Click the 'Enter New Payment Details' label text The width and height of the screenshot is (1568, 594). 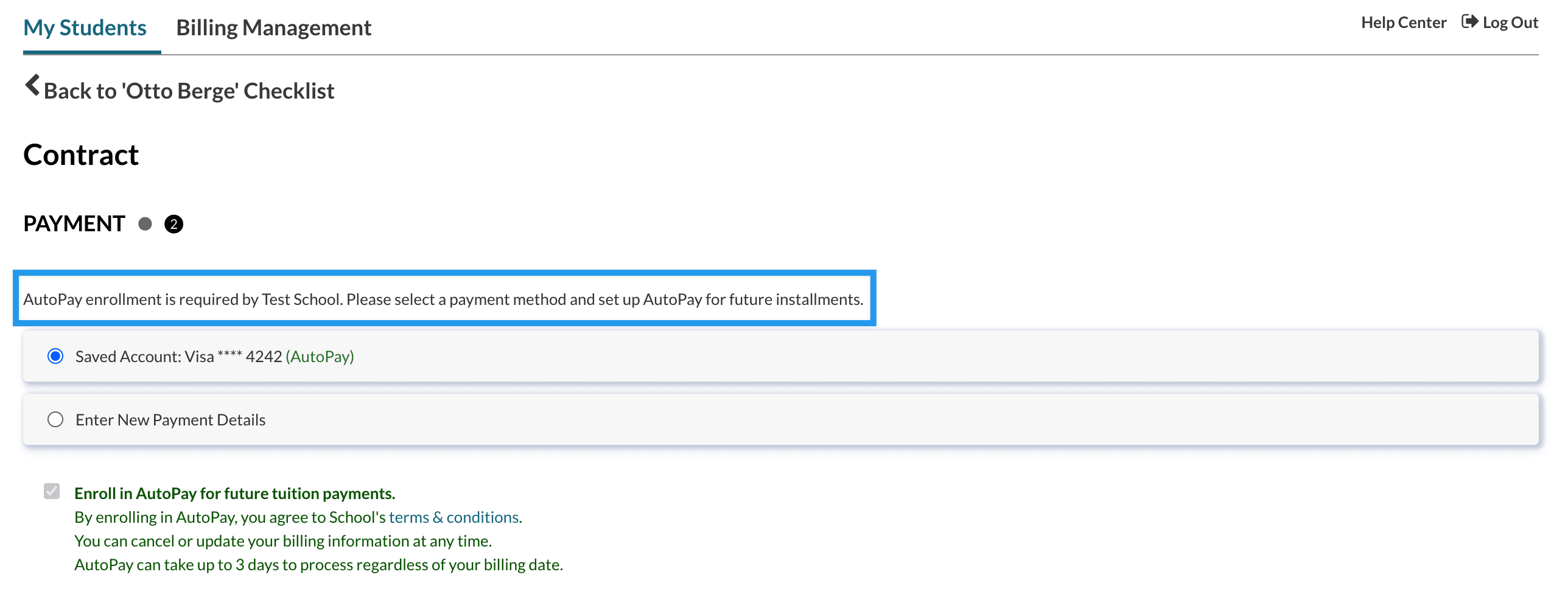pyautogui.click(x=170, y=420)
